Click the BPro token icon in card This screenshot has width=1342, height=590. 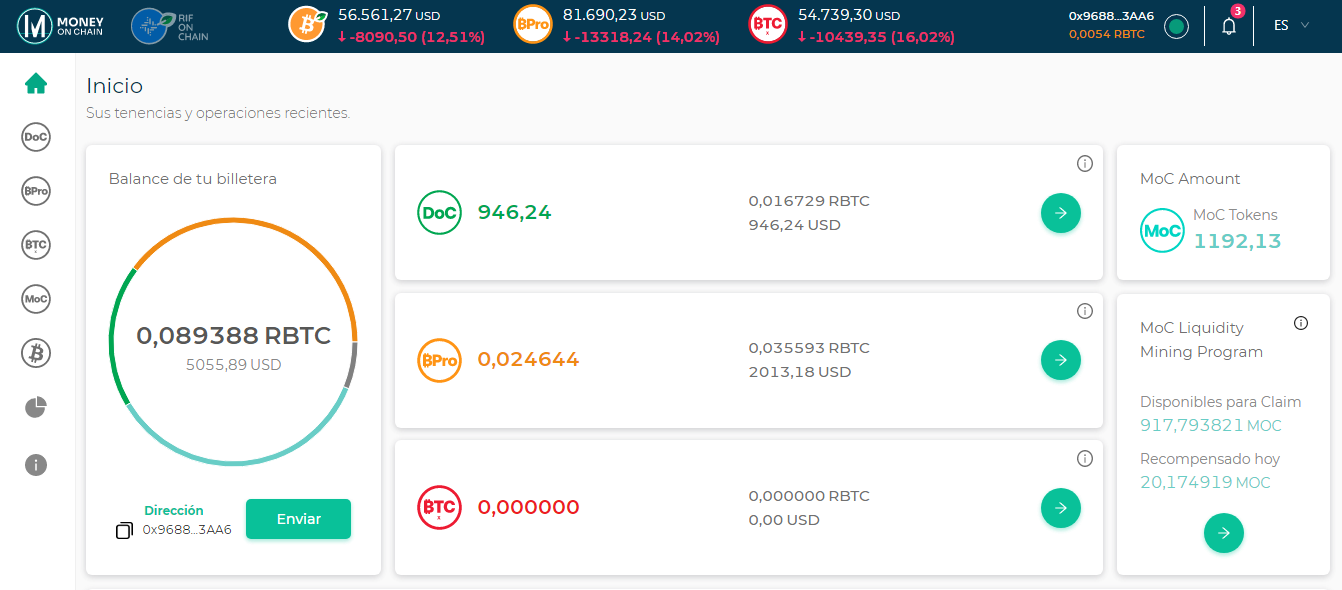(439, 360)
